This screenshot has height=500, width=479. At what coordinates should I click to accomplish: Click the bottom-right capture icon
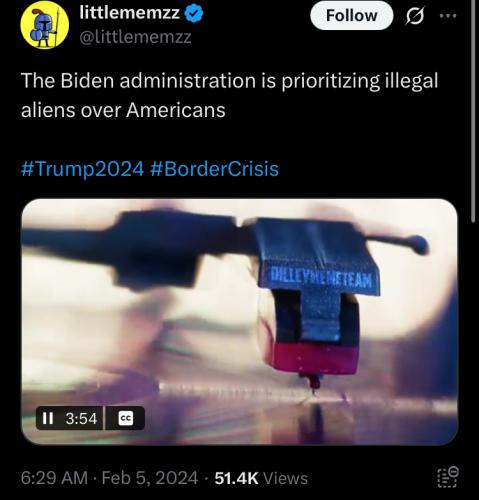(x=448, y=477)
